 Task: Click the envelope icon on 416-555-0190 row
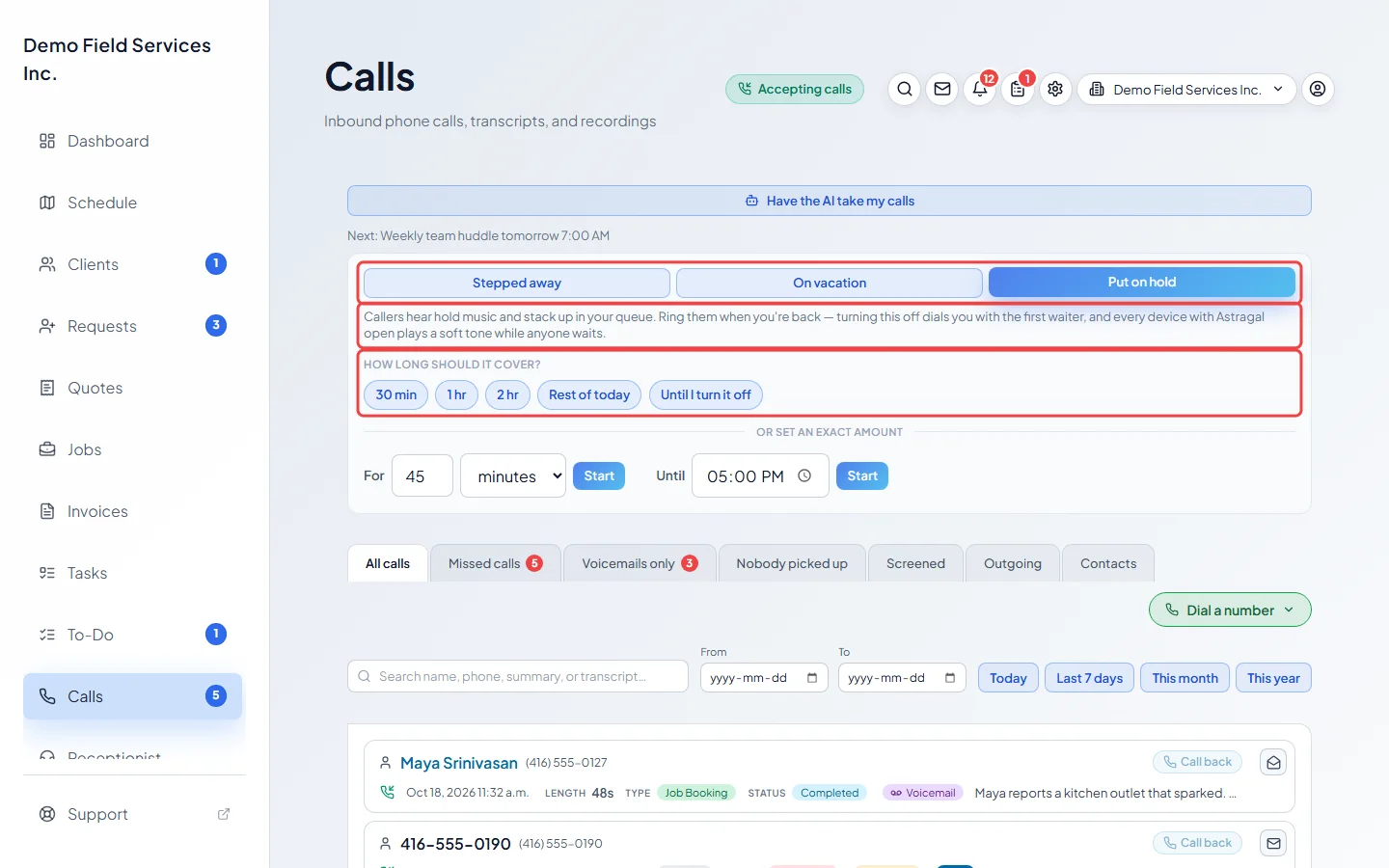(x=1273, y=844)
